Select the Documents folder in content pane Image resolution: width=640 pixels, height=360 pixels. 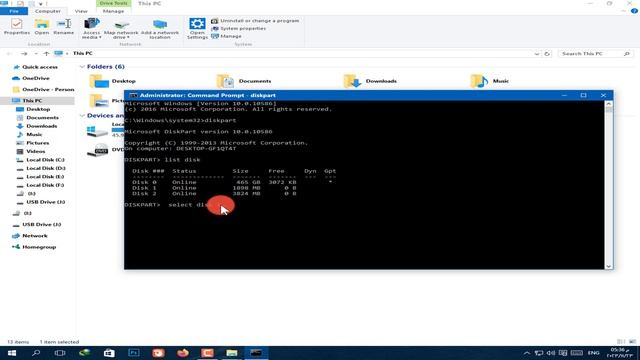(244, 81)
